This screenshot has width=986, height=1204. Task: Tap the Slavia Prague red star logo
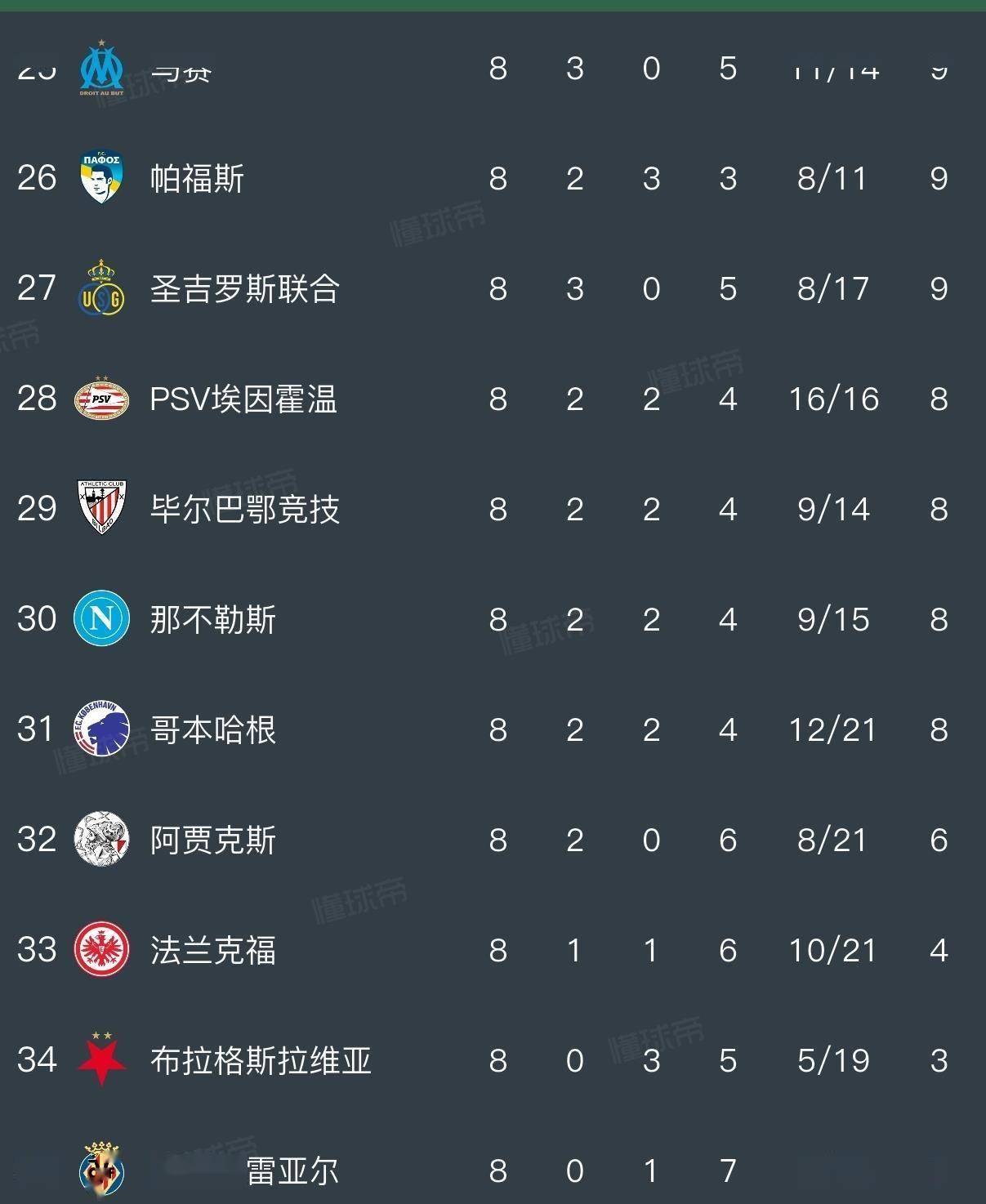[101, 1059]
